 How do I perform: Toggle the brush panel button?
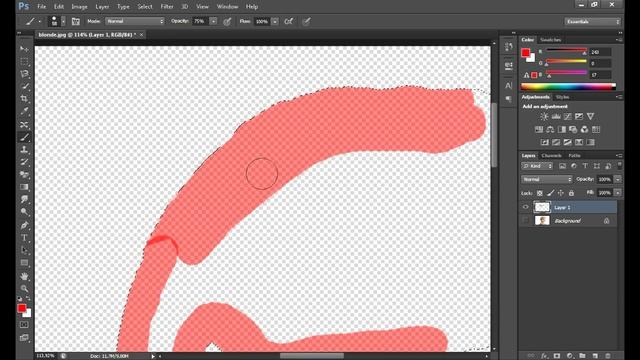pos(76,21)
